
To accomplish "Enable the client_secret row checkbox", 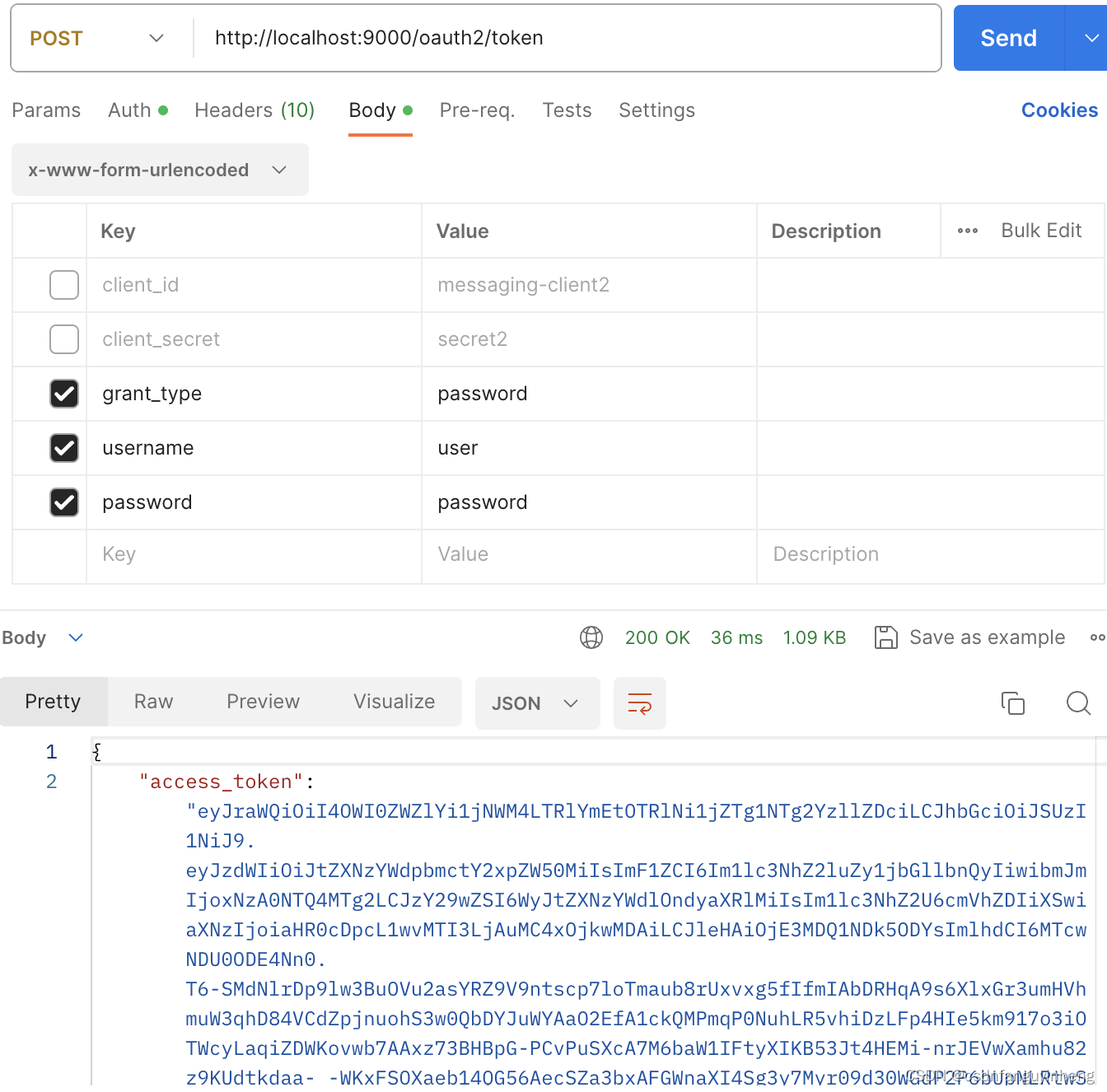I will point(64,339).
